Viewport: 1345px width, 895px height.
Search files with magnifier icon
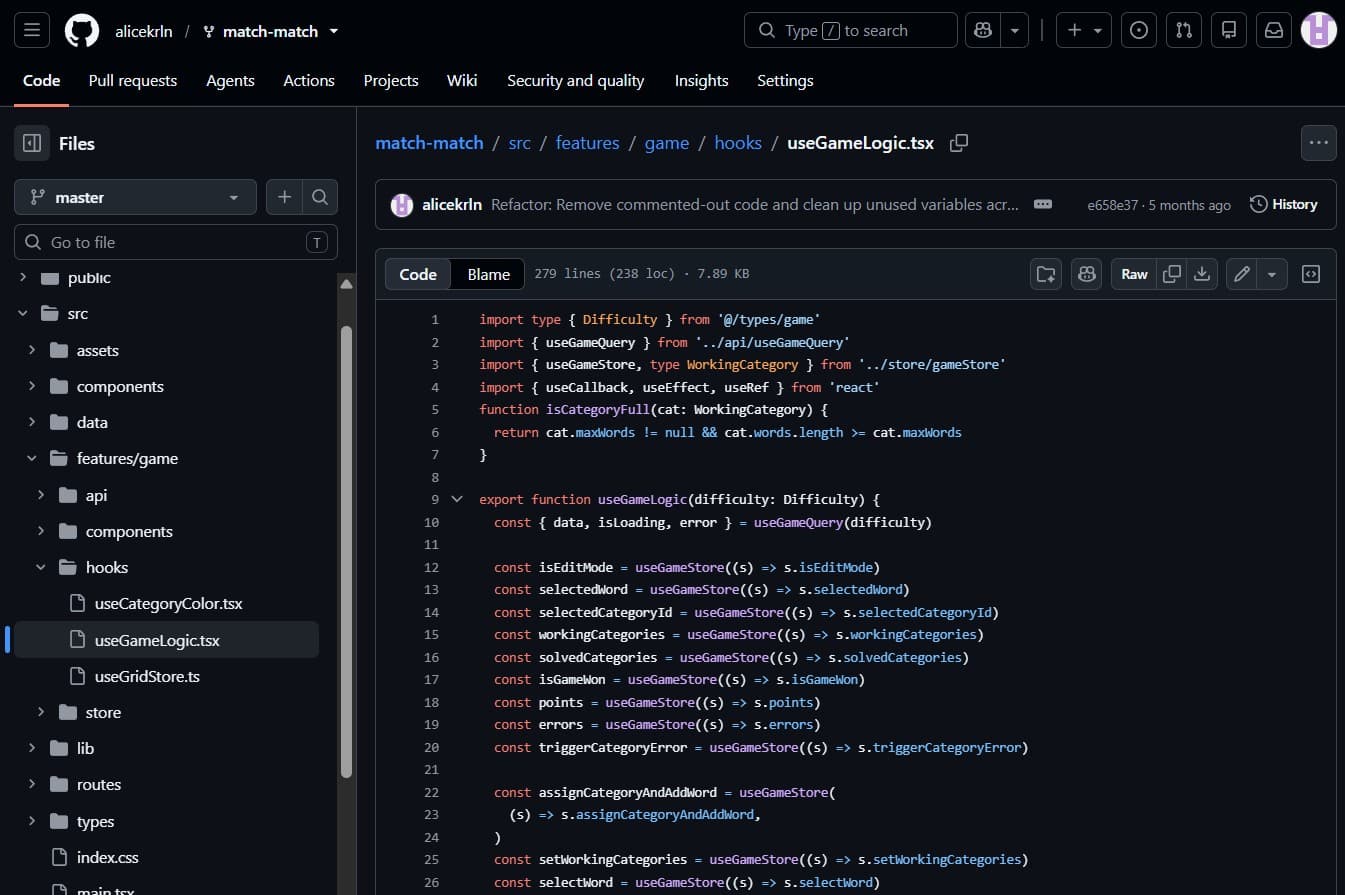point(320,197)
